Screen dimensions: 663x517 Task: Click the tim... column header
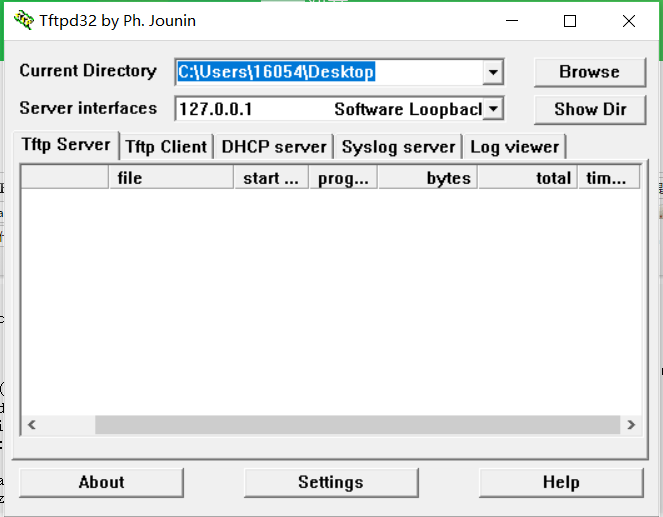[609, 178]
